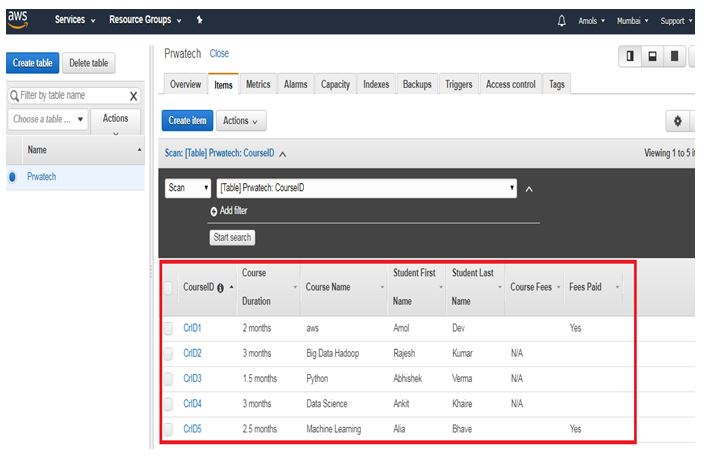Check the CrID2 row checkbox

click(168, 354)
